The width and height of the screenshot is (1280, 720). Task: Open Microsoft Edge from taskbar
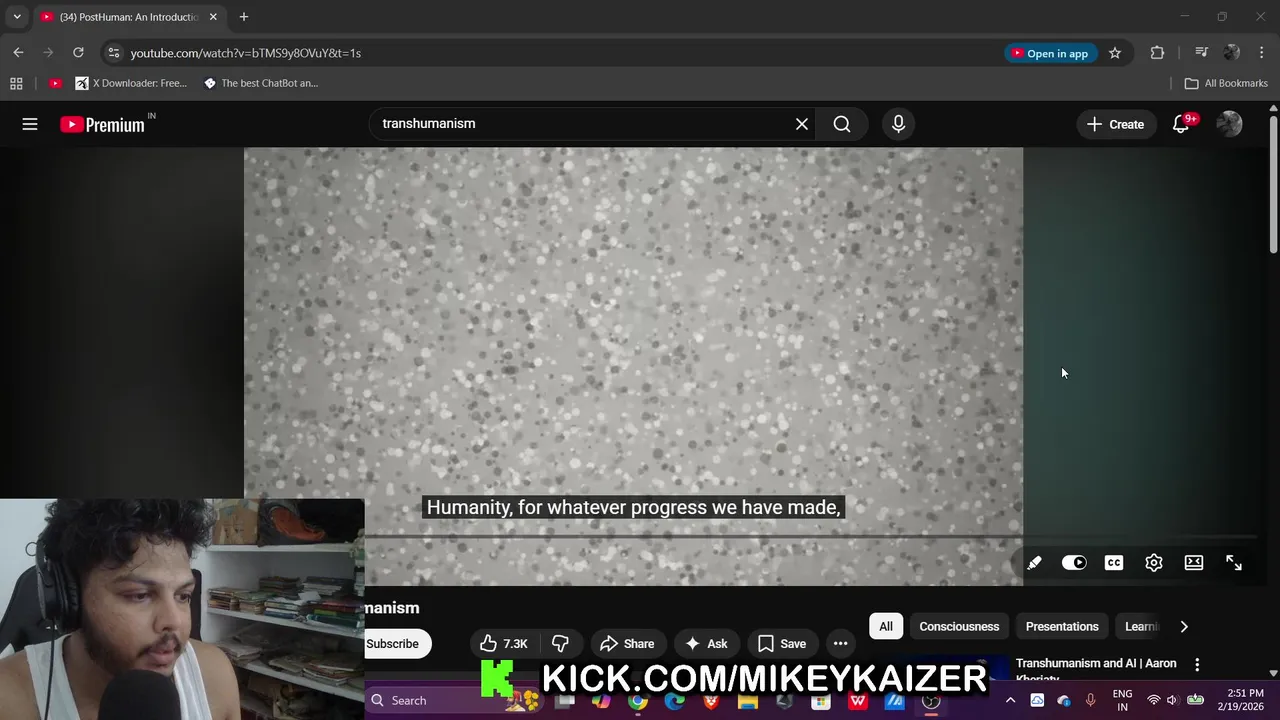pos(674,701)
